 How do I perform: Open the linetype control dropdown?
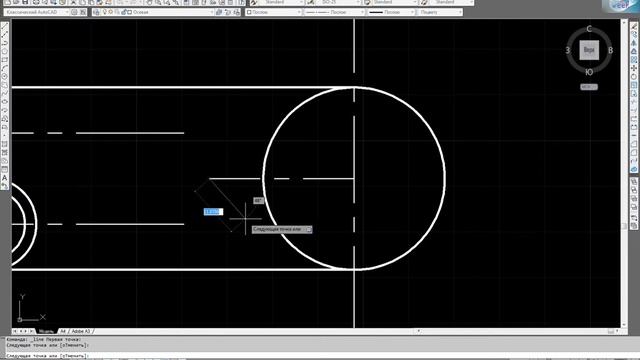(x=334, y=12)
